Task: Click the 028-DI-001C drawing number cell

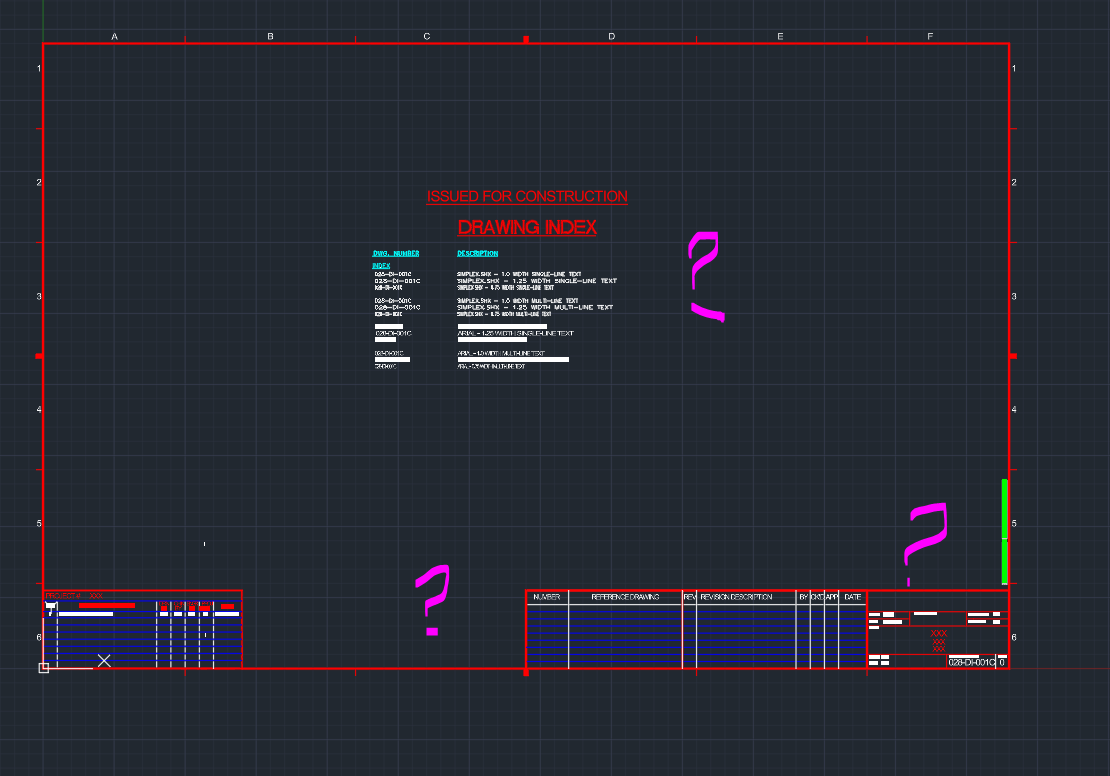Action: click(x=970, y=660)
